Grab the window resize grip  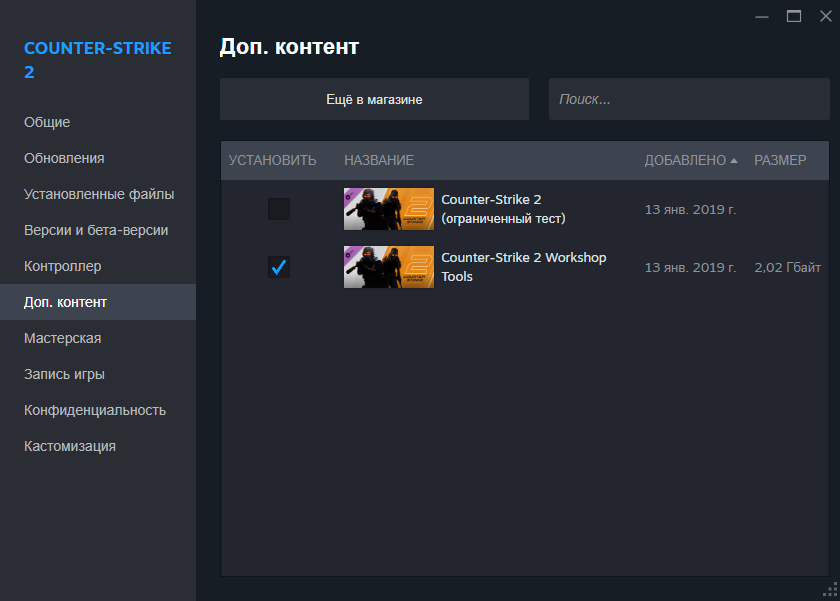[x=830, y=589]
